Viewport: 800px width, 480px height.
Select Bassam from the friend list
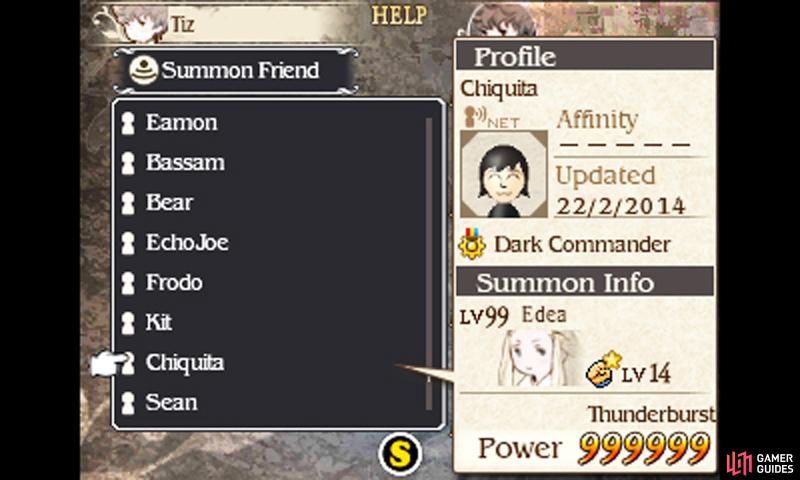click(185, 163)
